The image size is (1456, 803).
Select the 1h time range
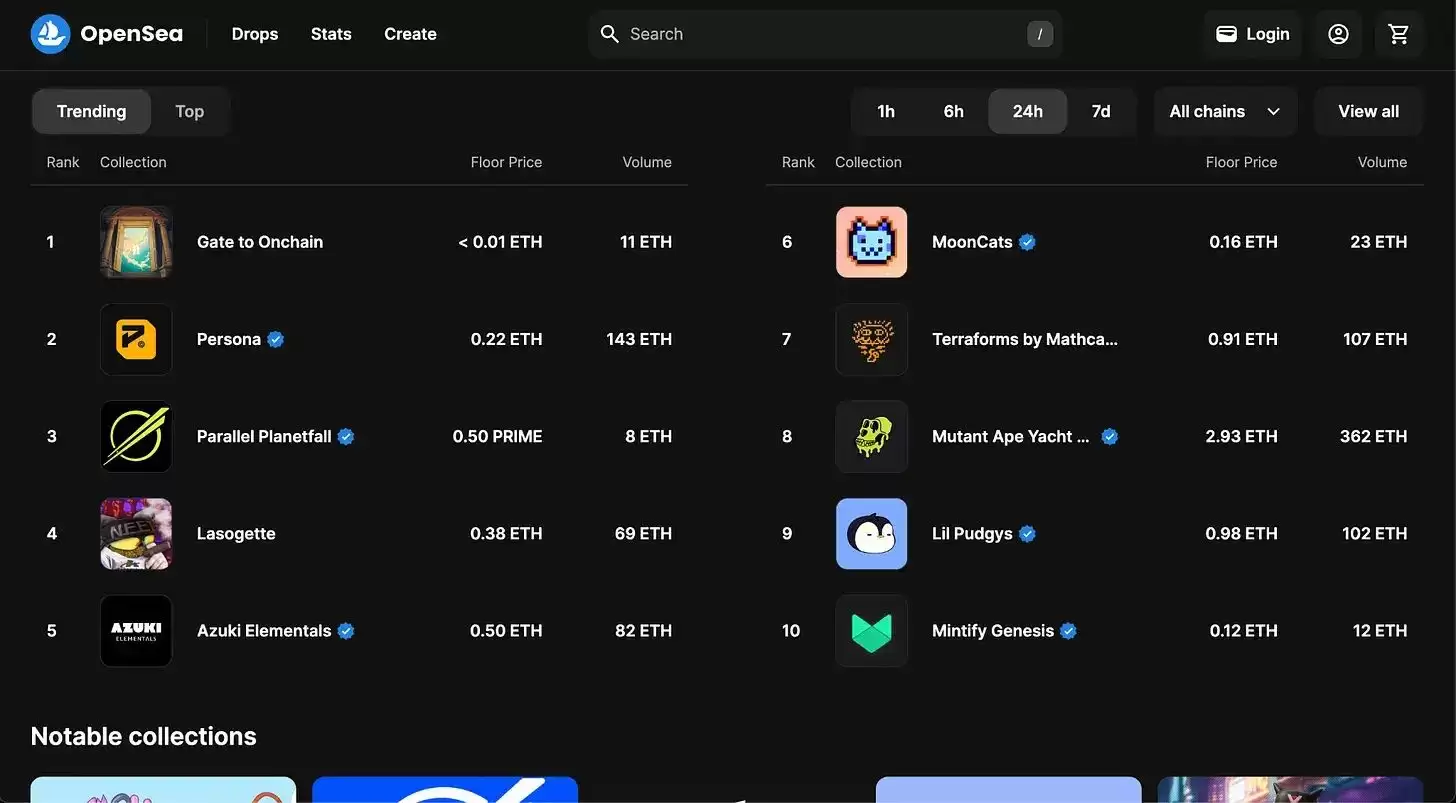[x=886, y=111]
